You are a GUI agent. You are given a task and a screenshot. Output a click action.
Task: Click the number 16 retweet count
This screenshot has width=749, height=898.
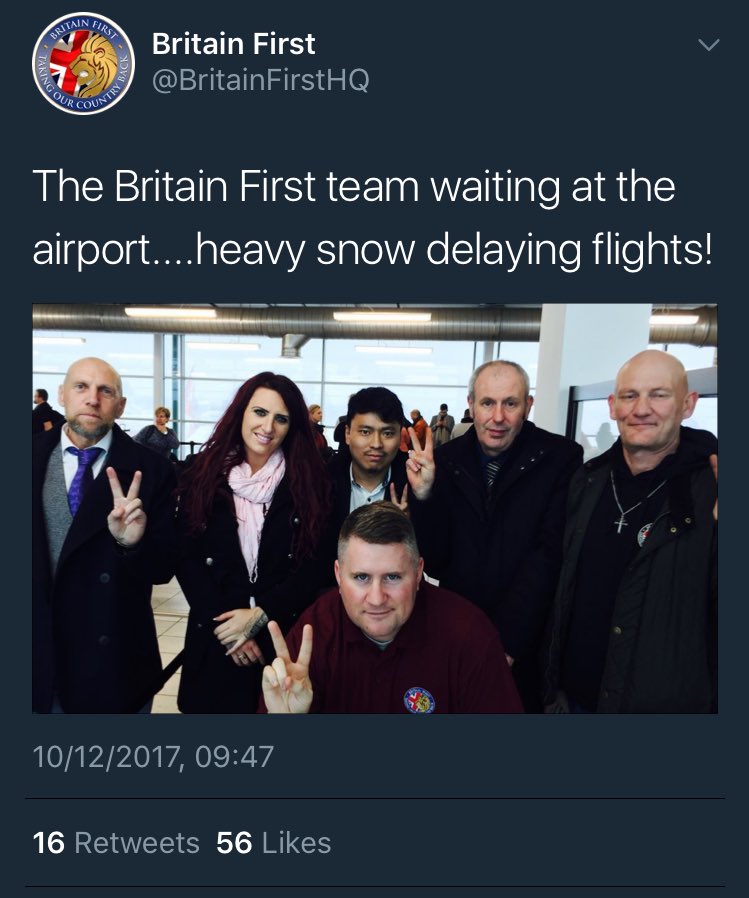[49, 843]
